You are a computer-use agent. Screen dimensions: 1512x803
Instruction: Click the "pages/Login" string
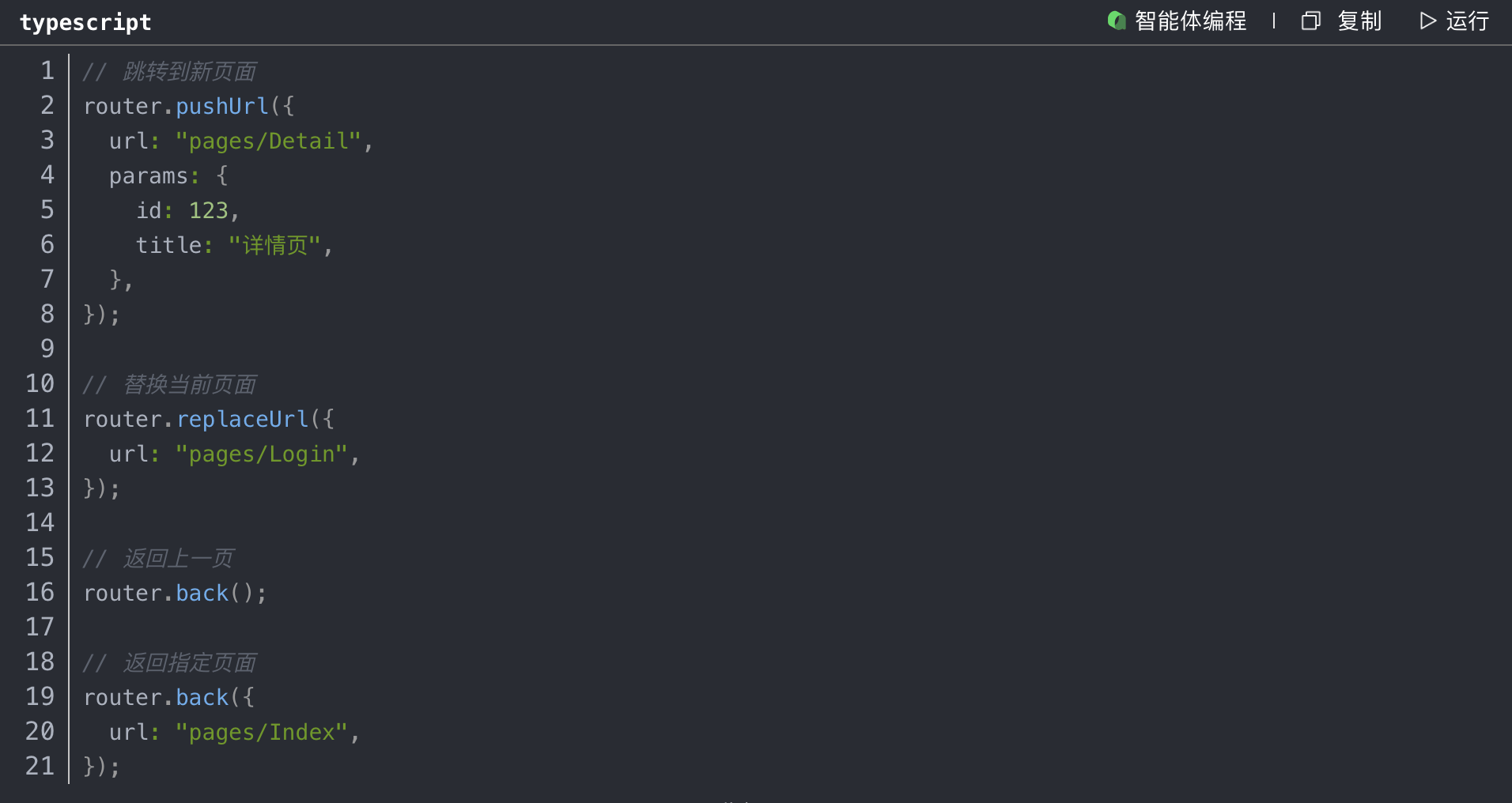pyautogui.click(x=261, y=454)
